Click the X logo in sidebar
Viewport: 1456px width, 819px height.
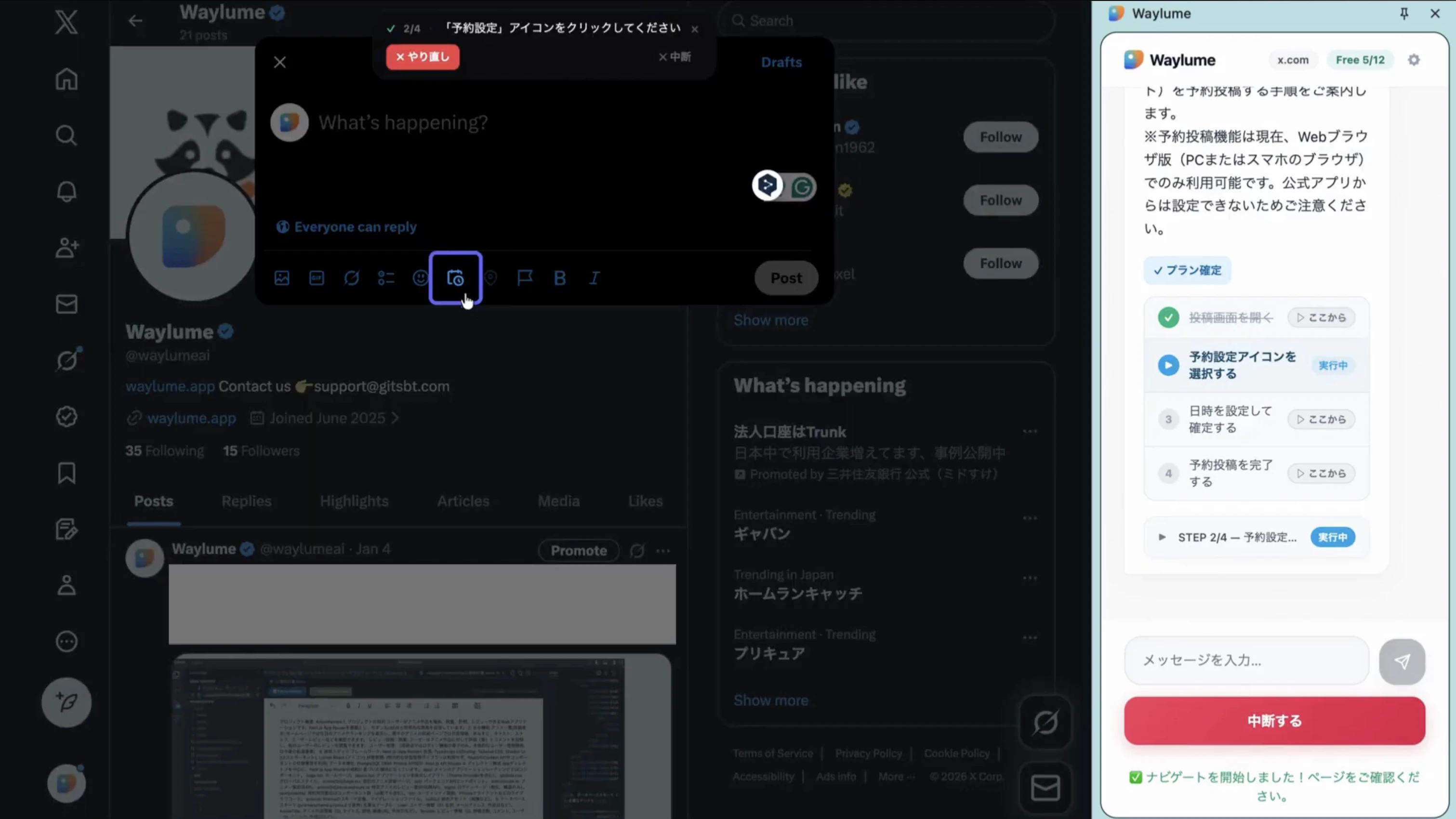(66, 23)
